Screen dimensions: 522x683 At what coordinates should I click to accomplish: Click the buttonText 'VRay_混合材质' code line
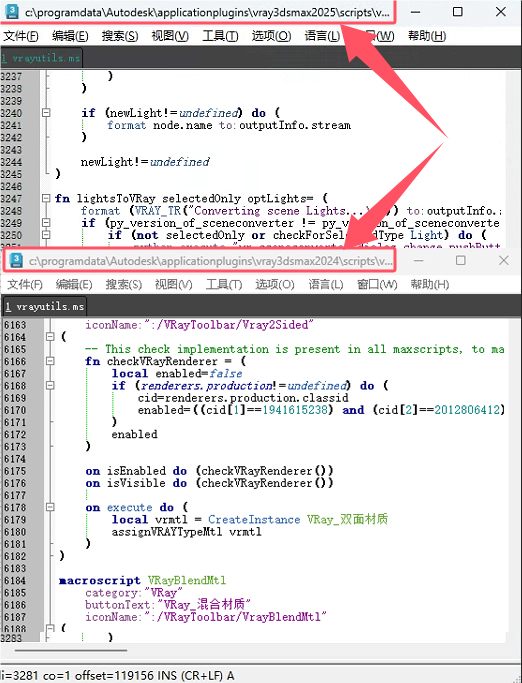[168, 605]
